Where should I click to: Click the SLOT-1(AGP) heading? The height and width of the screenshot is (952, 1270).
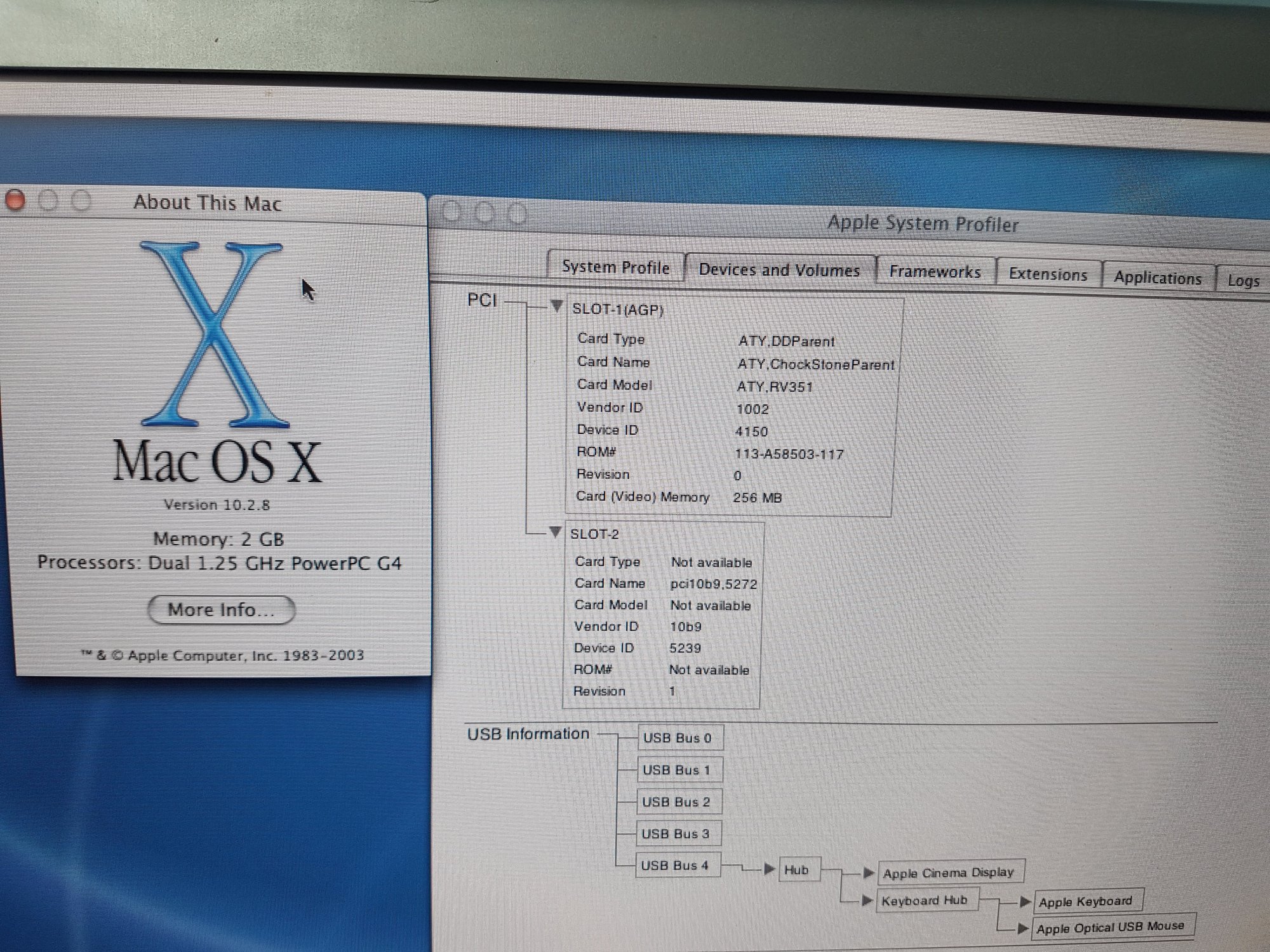point(618,309)
